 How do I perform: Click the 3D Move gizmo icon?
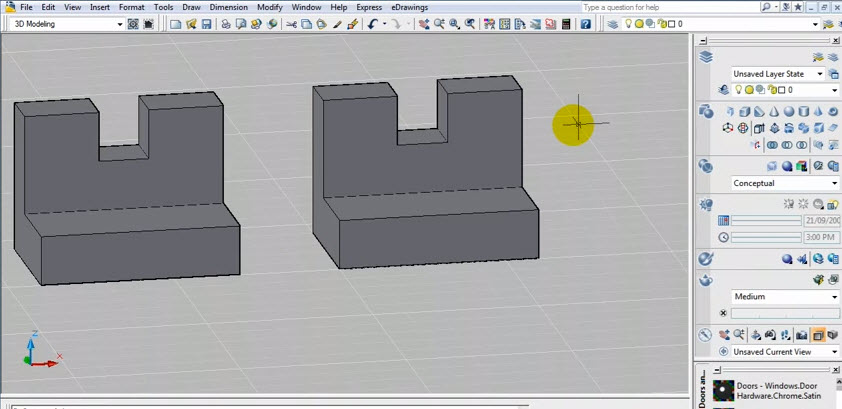pos(728,128)
